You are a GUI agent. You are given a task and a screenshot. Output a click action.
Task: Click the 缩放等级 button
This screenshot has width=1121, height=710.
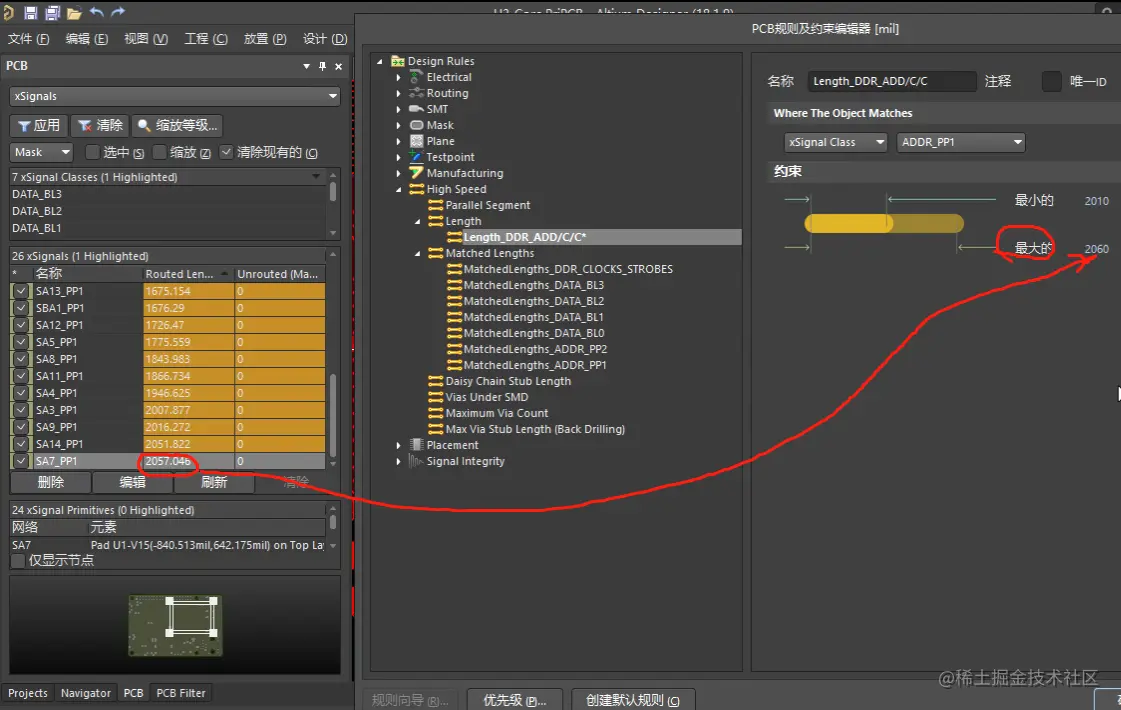pyautogui.click(x=177, y=125)
